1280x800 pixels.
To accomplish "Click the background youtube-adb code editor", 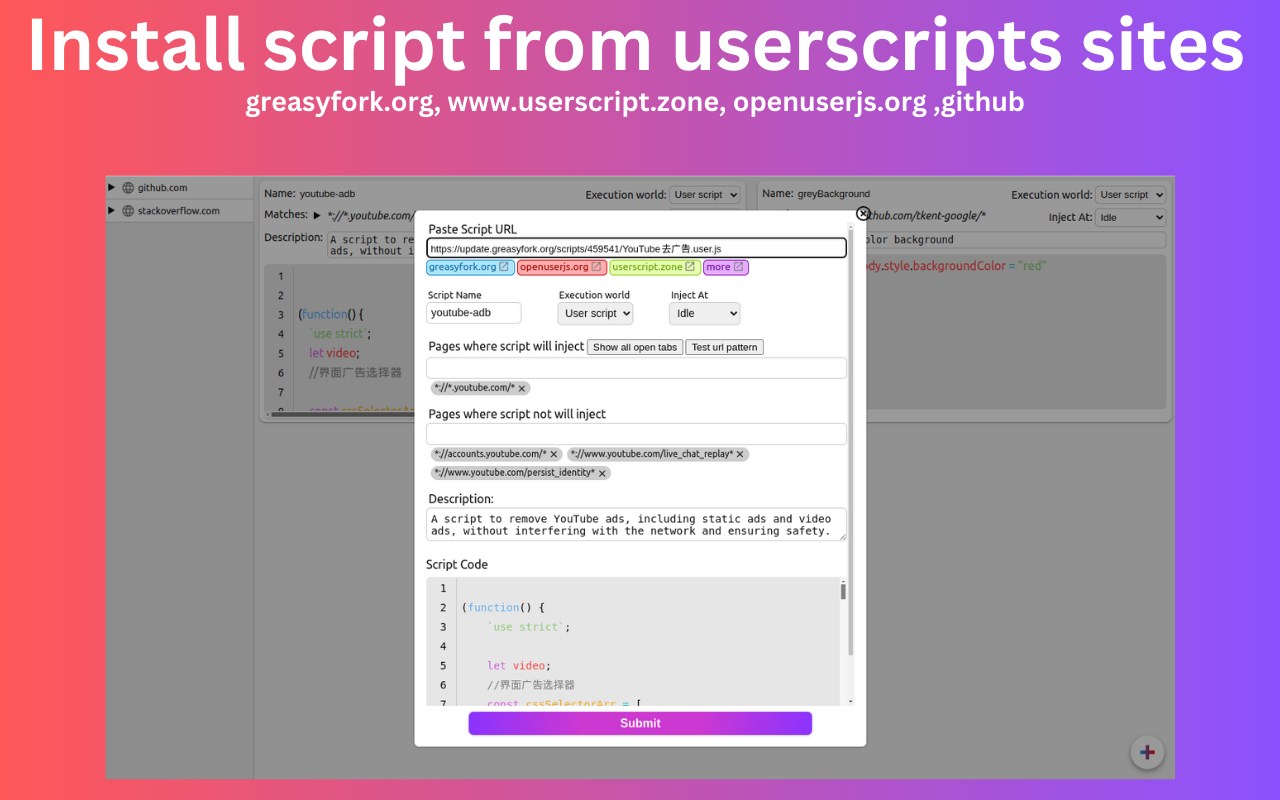I will tap(340, 340).
